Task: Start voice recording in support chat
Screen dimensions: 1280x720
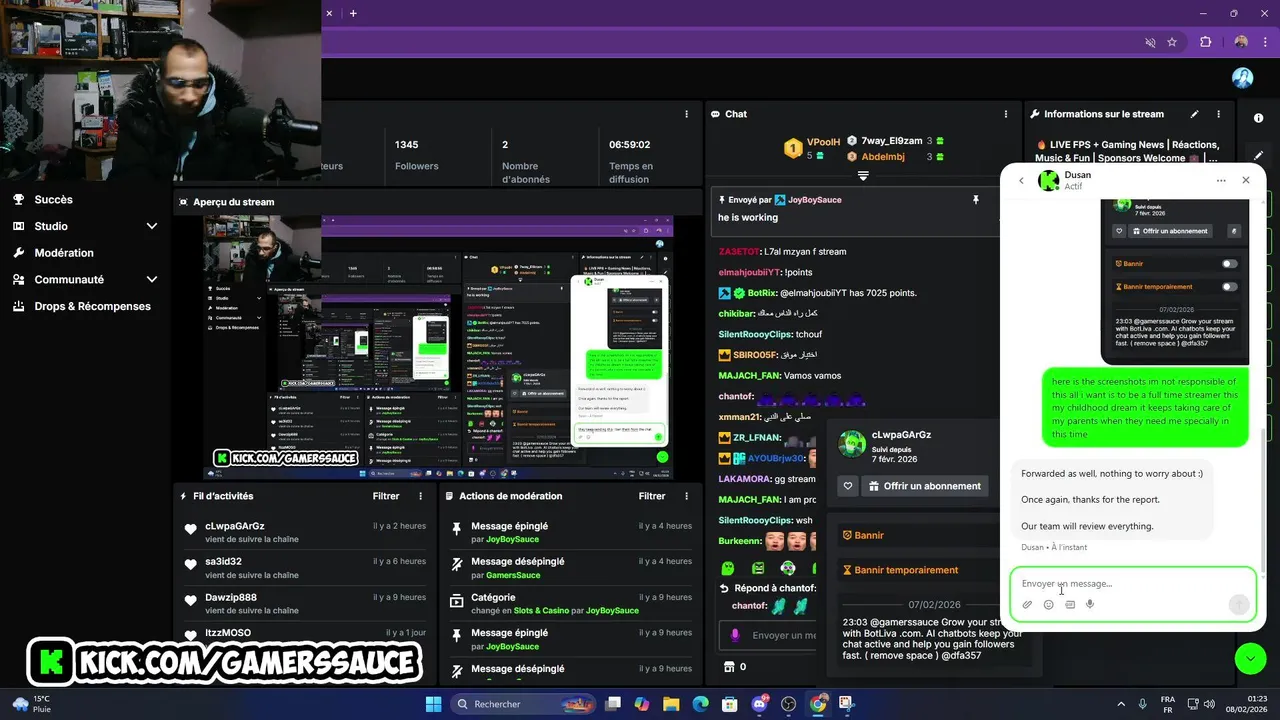Action: (1090, 604)
